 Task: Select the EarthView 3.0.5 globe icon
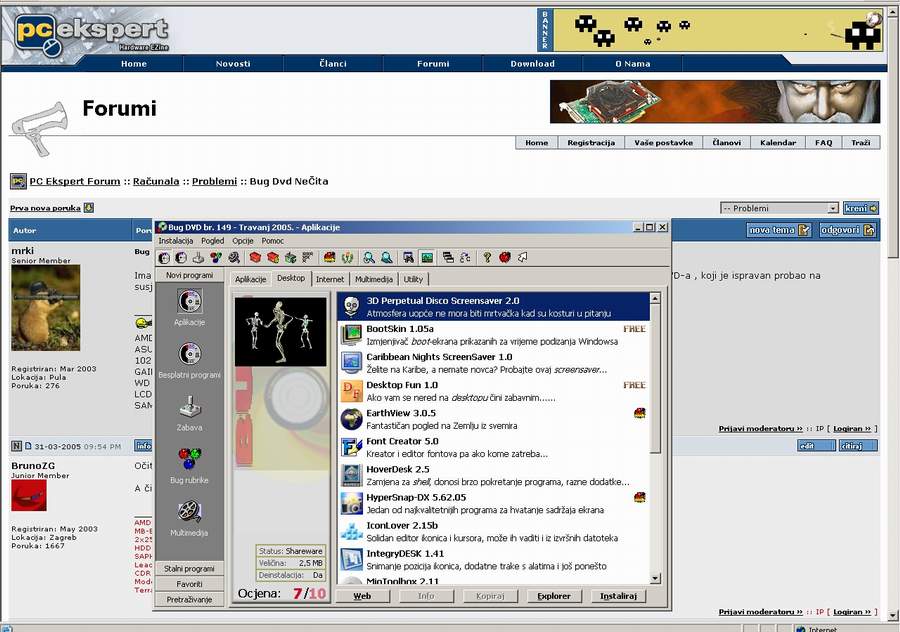[351, 419]
